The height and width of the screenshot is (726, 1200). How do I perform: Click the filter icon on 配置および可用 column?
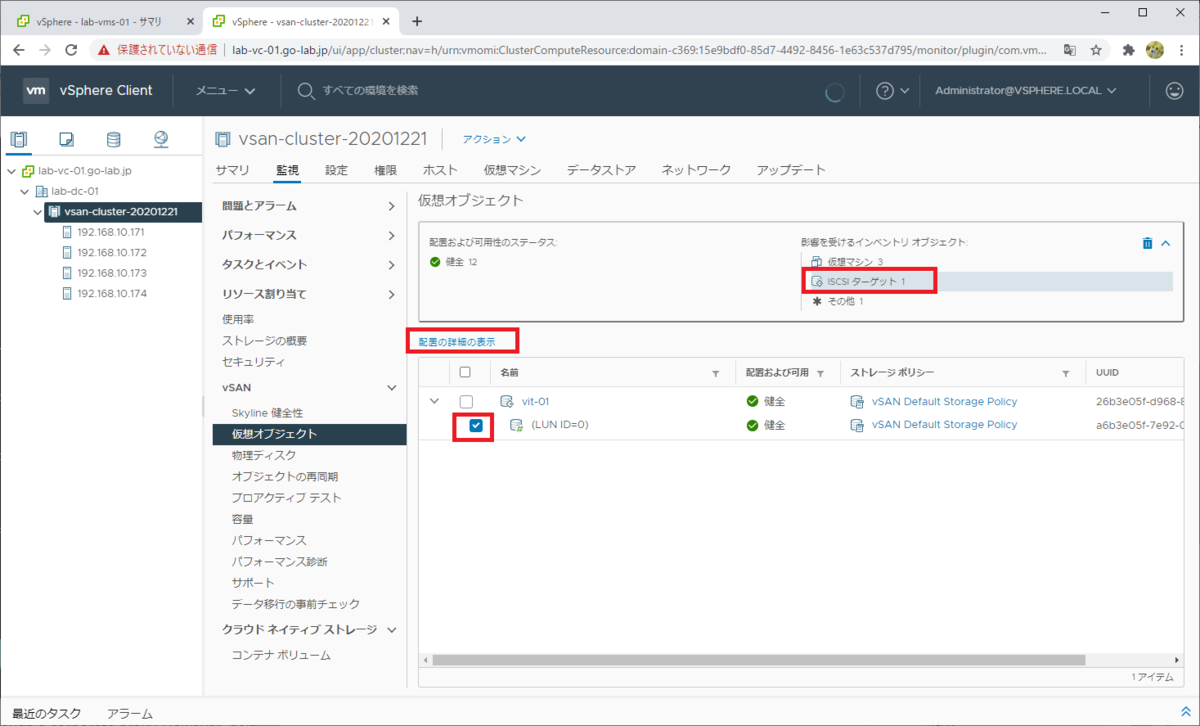click(820, 373)
